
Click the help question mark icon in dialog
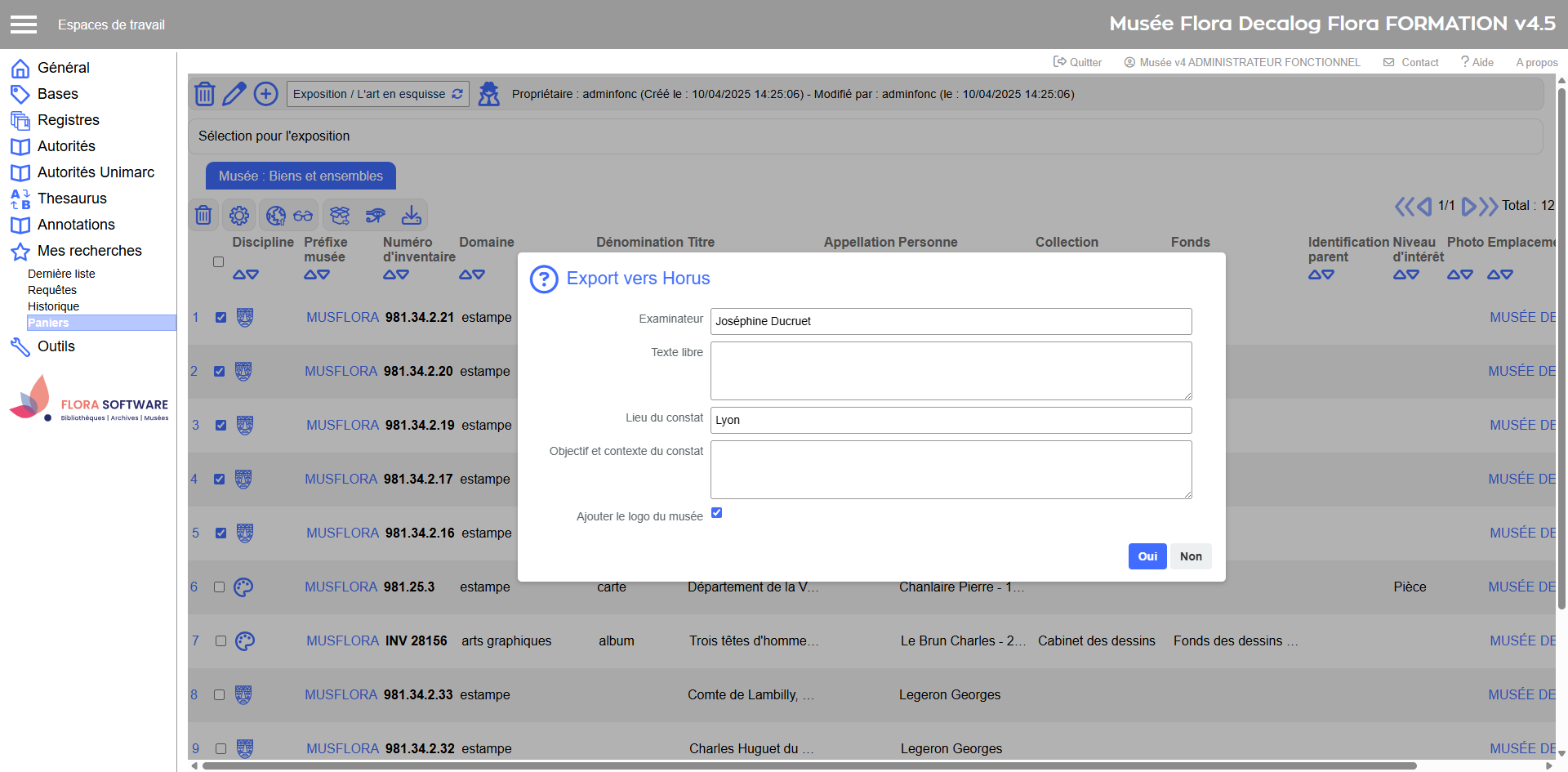[x=544, y=279]
